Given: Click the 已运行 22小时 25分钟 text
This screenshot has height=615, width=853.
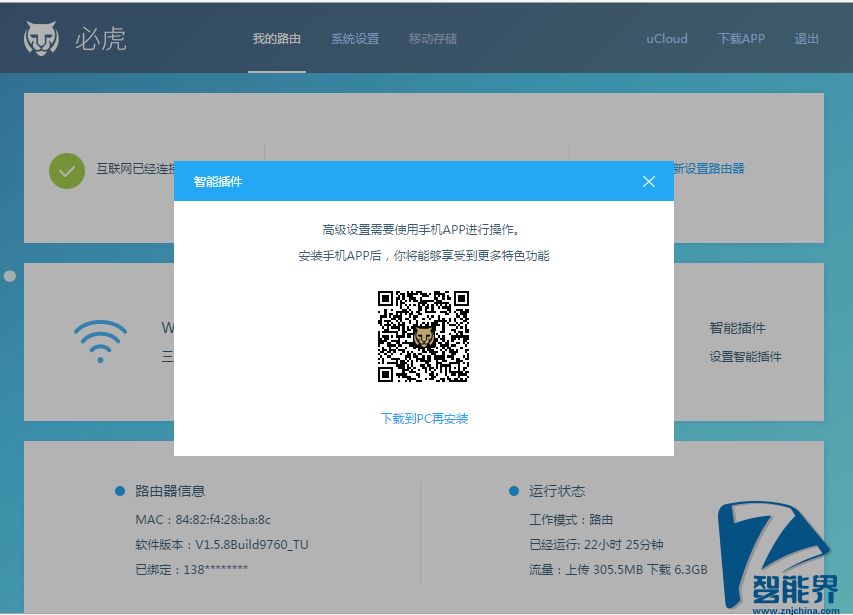Looking at the screenshot, I should tap(596, 544).
